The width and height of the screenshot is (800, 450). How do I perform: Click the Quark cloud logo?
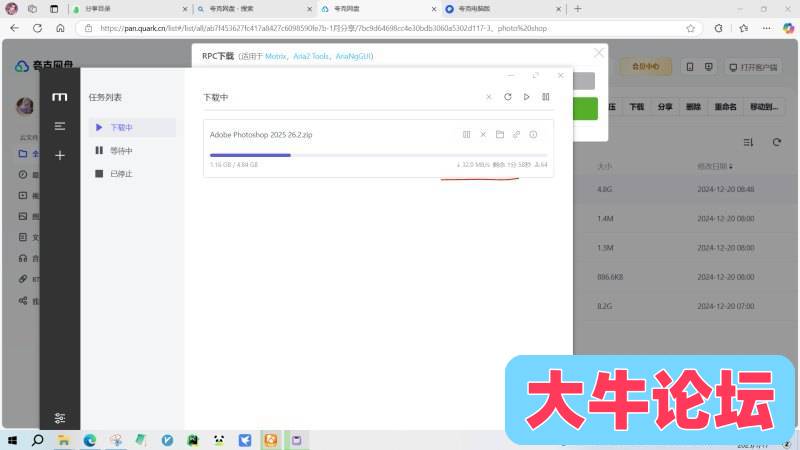(22, 66)
